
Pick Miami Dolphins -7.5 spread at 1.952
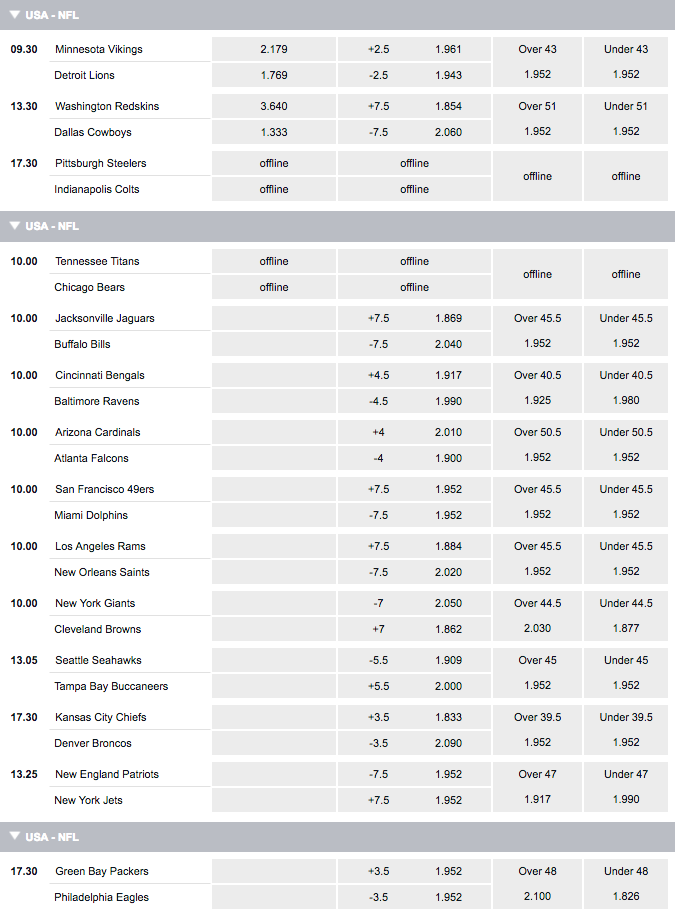tap(414, 515)
